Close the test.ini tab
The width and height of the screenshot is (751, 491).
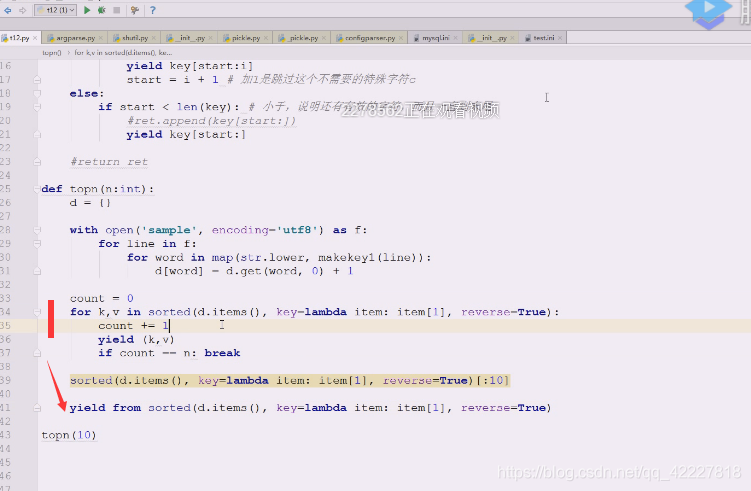[x=560, y=38]
